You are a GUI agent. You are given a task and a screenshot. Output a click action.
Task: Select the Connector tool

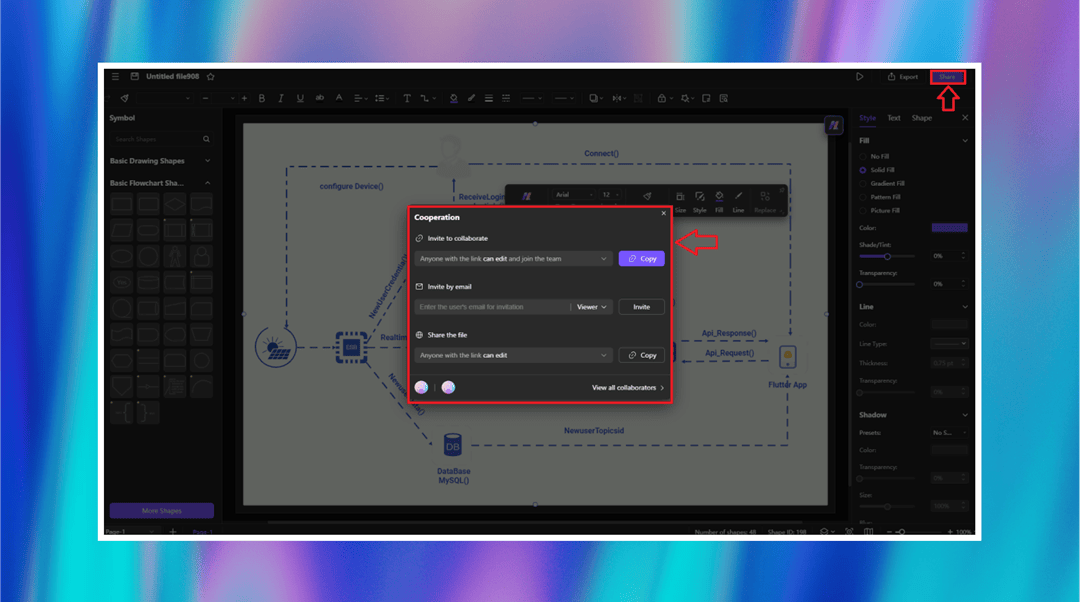coord(427,98)
